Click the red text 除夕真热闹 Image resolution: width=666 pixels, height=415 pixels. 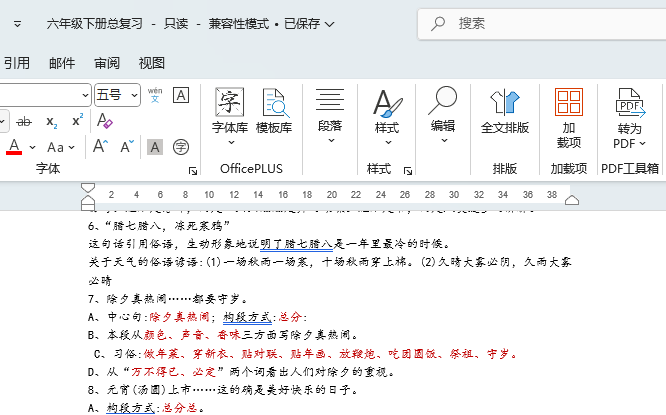[179, 317]
